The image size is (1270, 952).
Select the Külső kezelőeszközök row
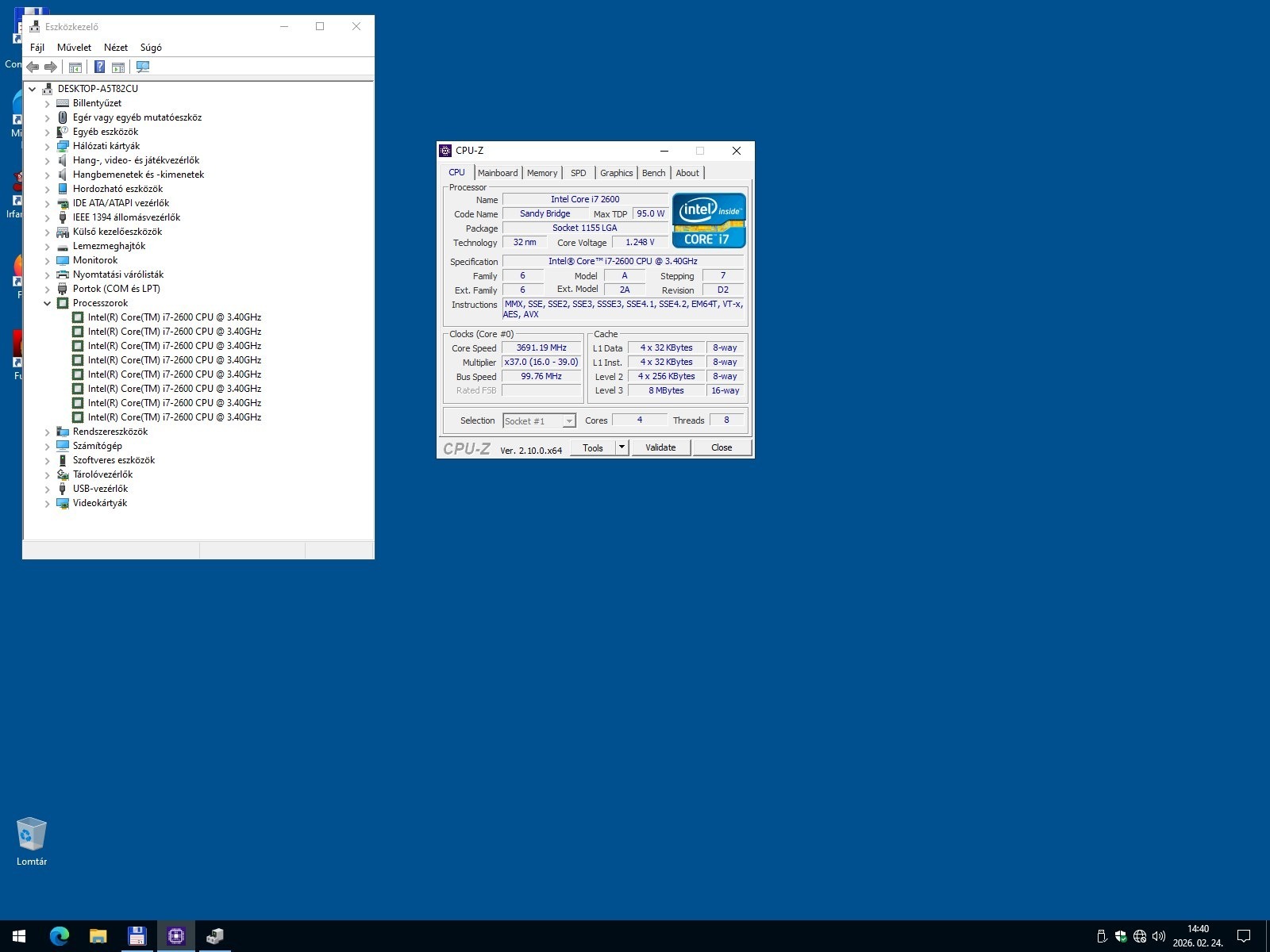117,232
